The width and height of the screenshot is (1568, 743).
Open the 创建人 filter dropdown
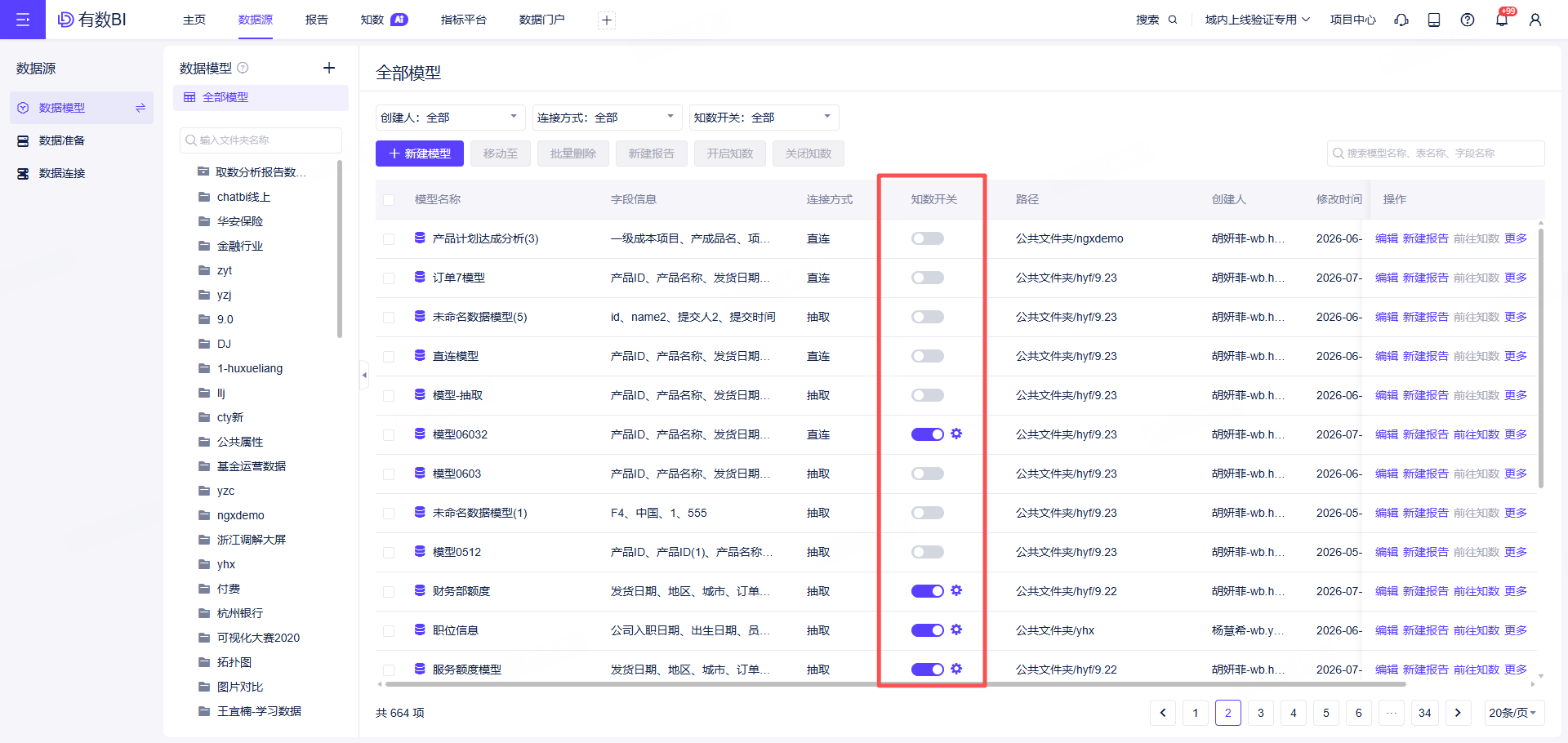point(449,118)
